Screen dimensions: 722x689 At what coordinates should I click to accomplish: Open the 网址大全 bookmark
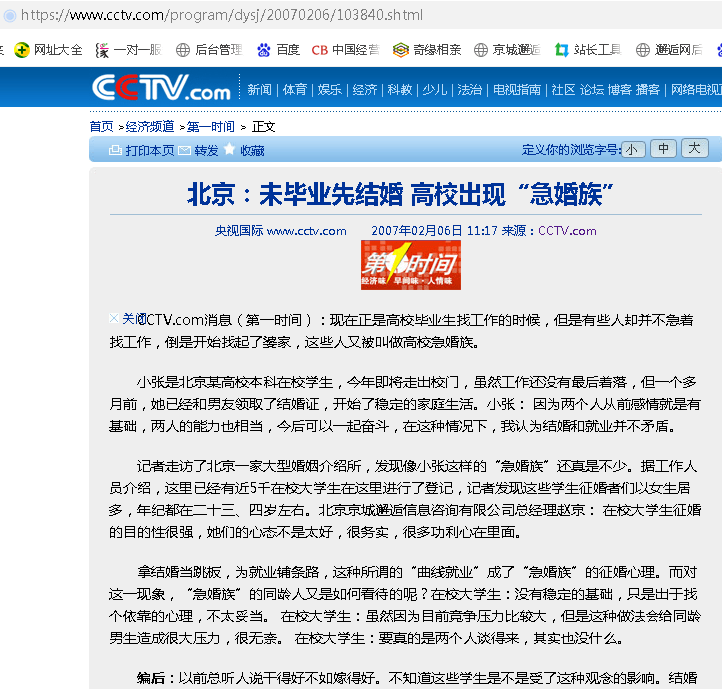49,49
